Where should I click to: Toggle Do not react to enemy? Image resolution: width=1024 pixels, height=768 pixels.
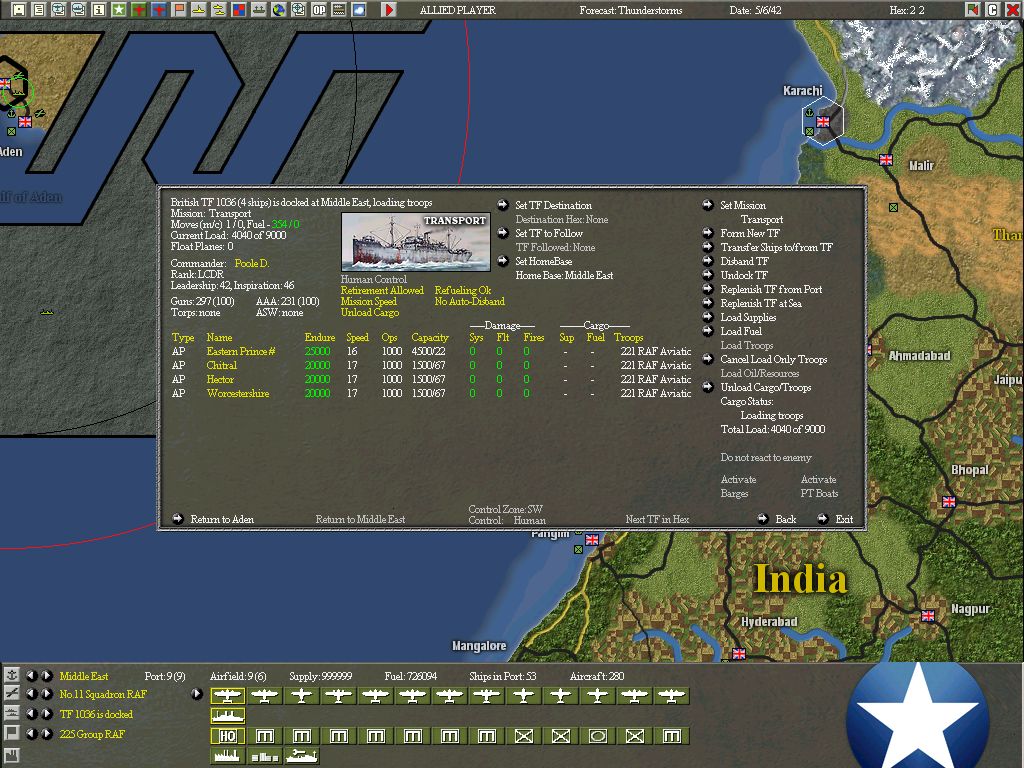766,458
